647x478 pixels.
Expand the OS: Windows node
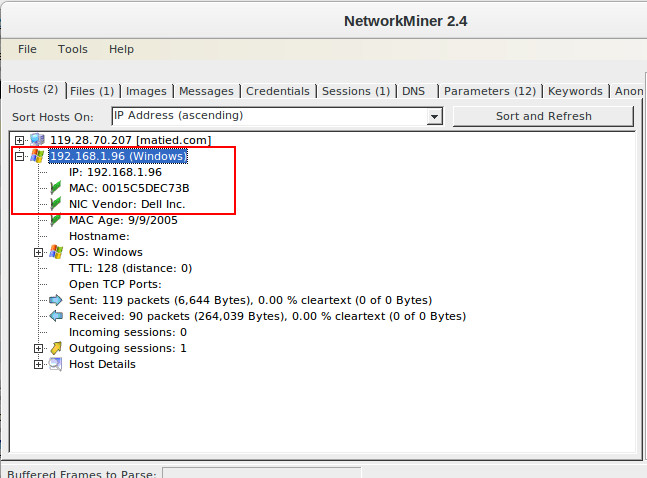tap(38, 252)
